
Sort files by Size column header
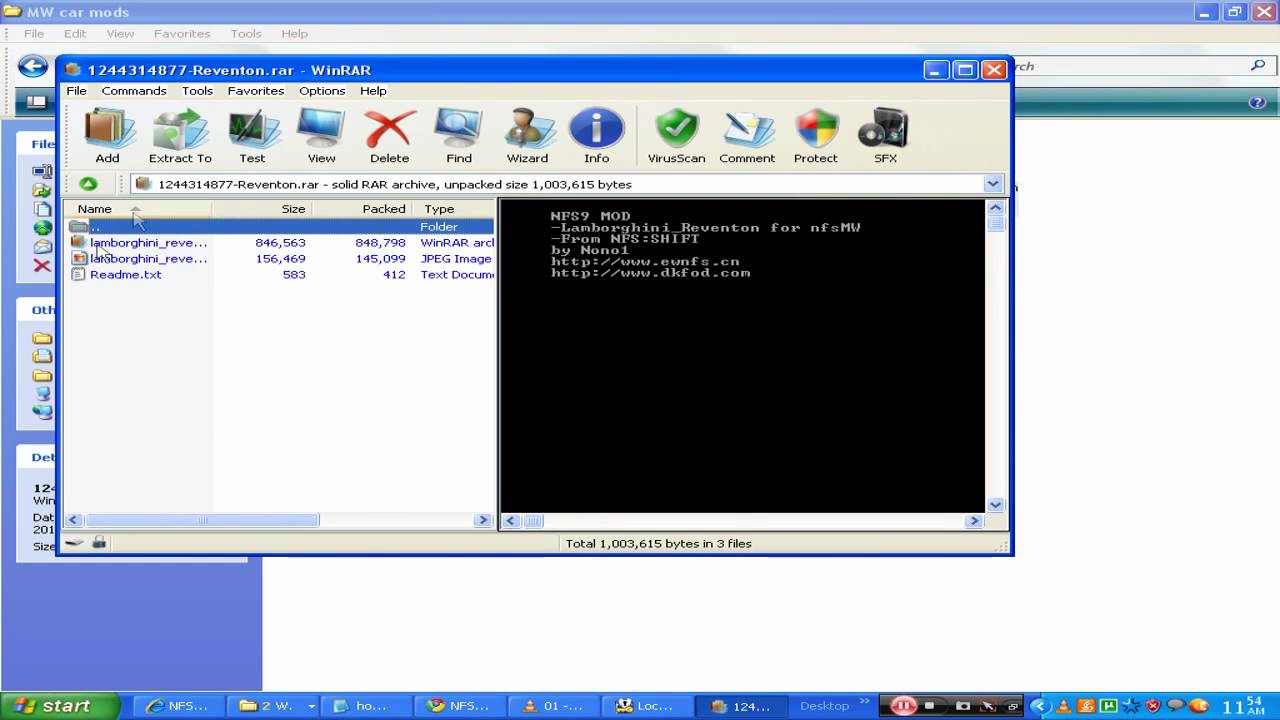(262, 209)
